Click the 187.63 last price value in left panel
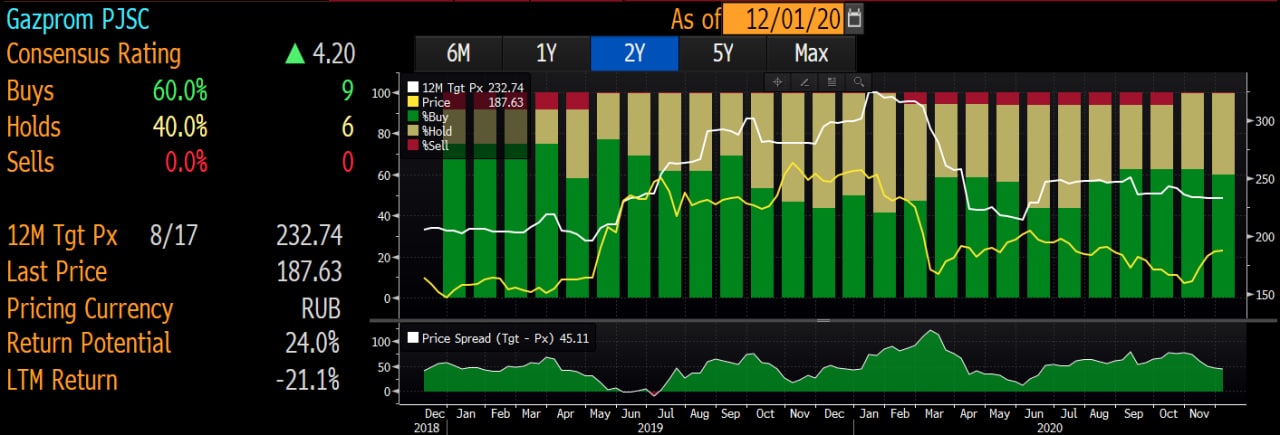 (x=309, y=272)
